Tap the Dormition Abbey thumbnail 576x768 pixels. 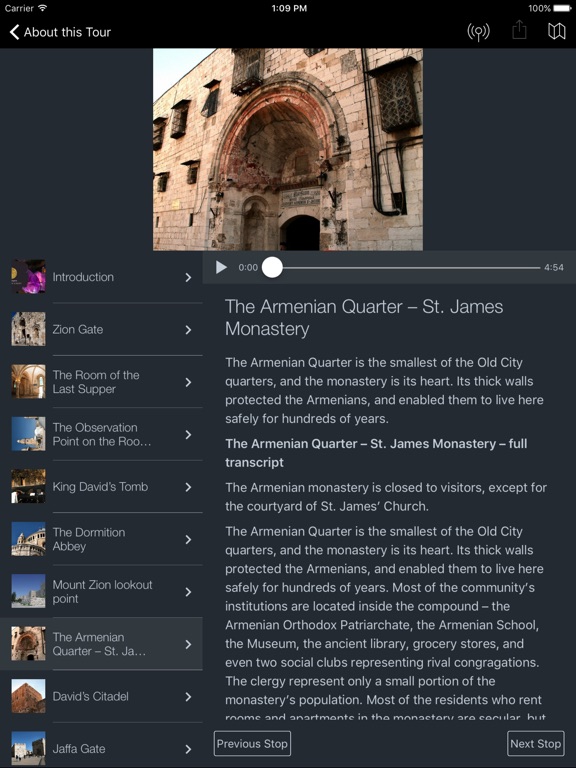[x=28, y=539]
